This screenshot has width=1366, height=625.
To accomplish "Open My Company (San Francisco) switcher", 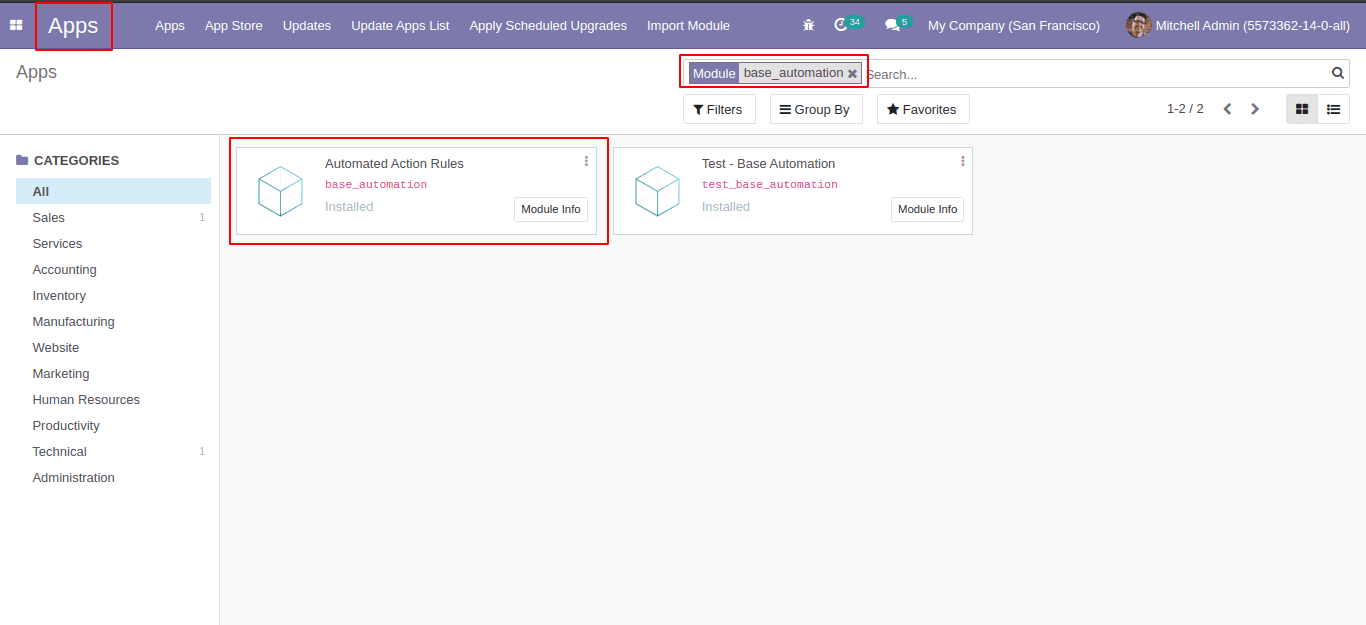I will click(1014, 25).
